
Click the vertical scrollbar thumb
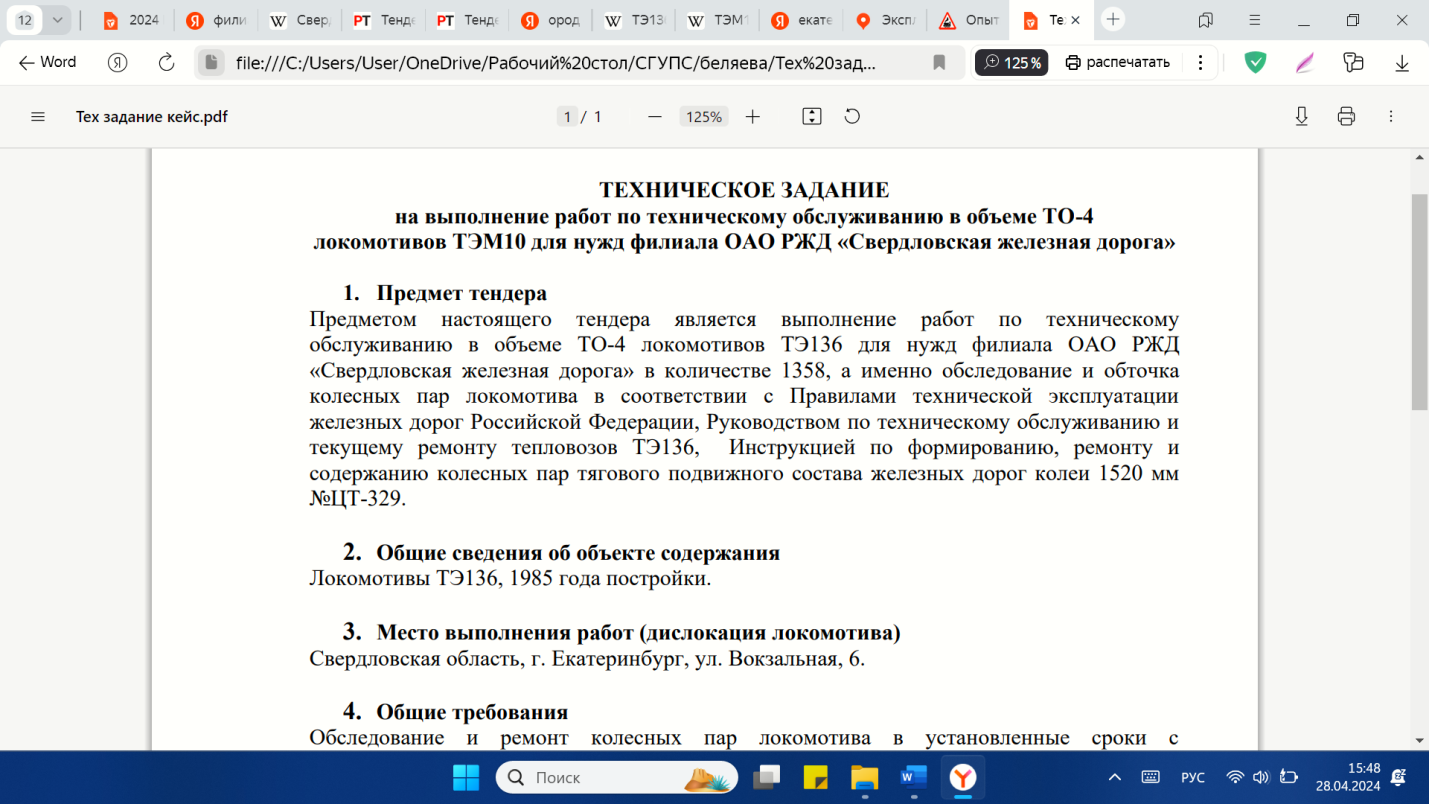click(1419, 300)
